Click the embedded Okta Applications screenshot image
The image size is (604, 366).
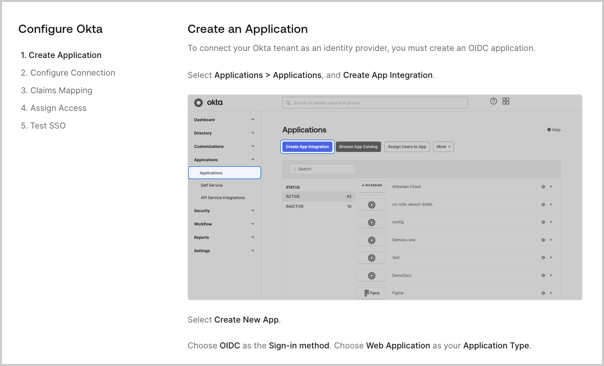point(385,197)
